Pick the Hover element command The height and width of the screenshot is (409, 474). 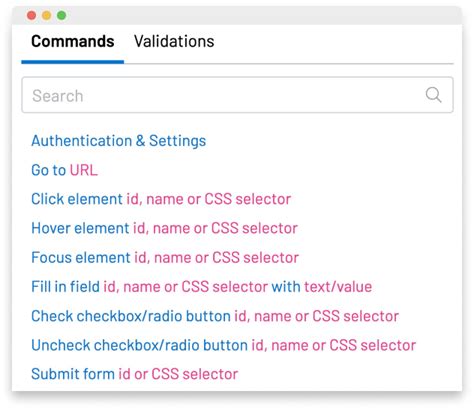point(164,228)
